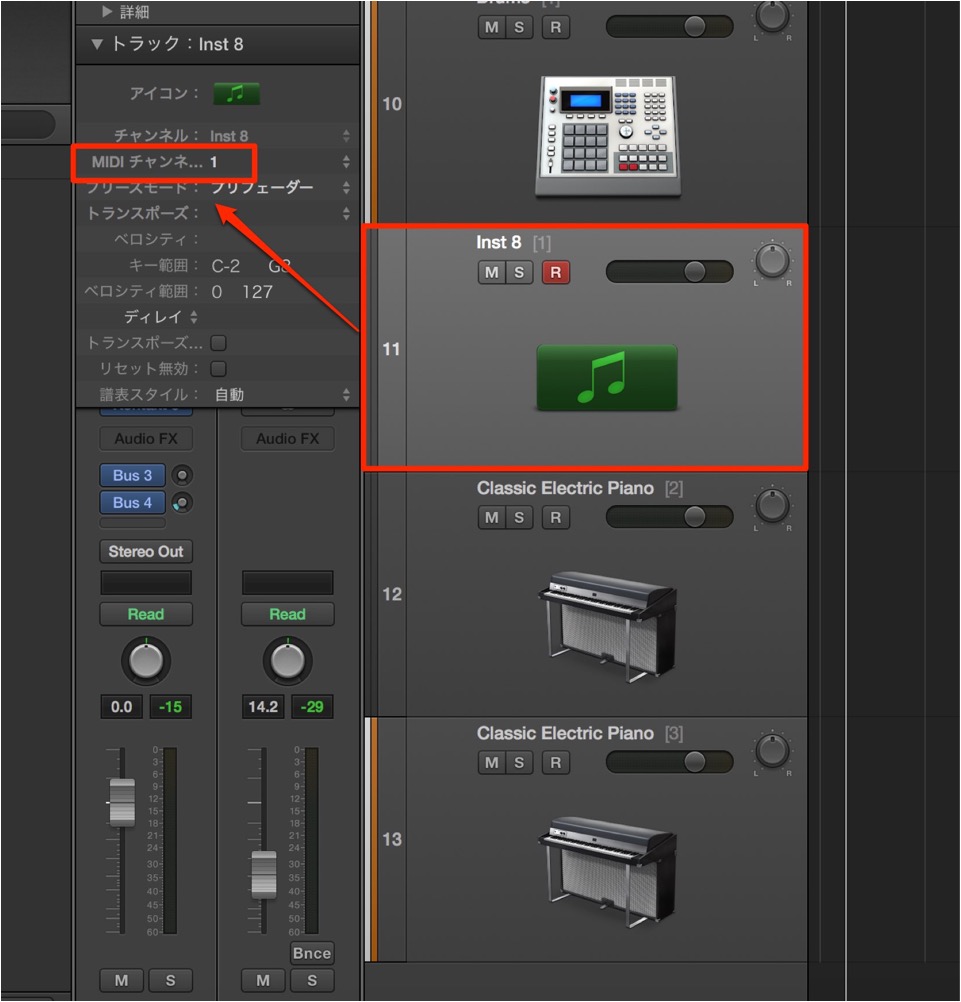Click the left channel strip volume fader

122,803
